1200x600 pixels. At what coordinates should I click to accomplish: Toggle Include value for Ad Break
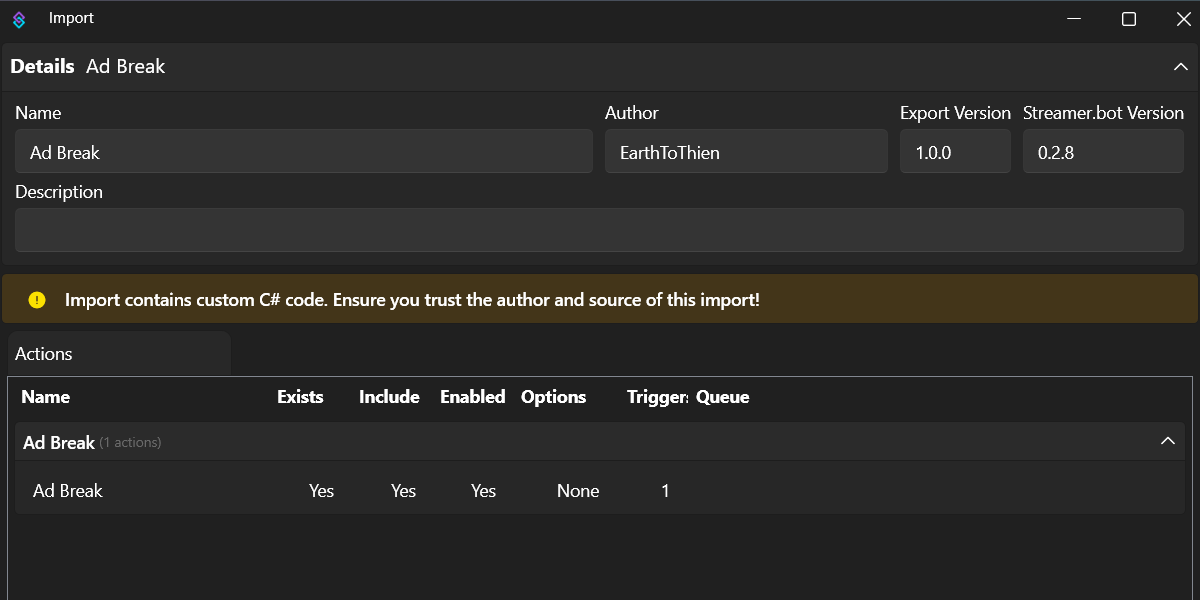(403, 491)
